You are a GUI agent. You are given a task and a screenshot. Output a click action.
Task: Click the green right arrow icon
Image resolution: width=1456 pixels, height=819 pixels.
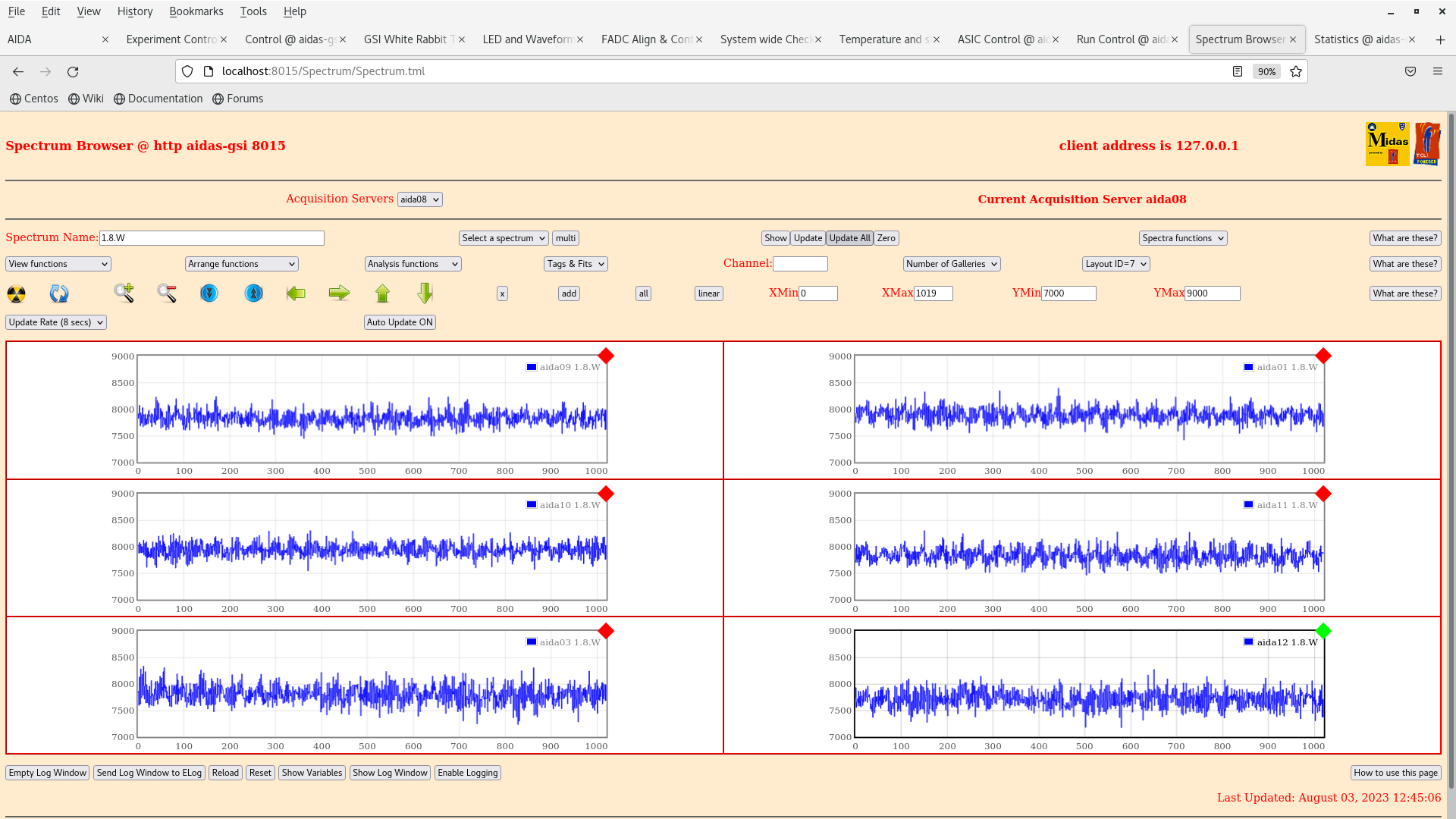(x=339, y=293)
